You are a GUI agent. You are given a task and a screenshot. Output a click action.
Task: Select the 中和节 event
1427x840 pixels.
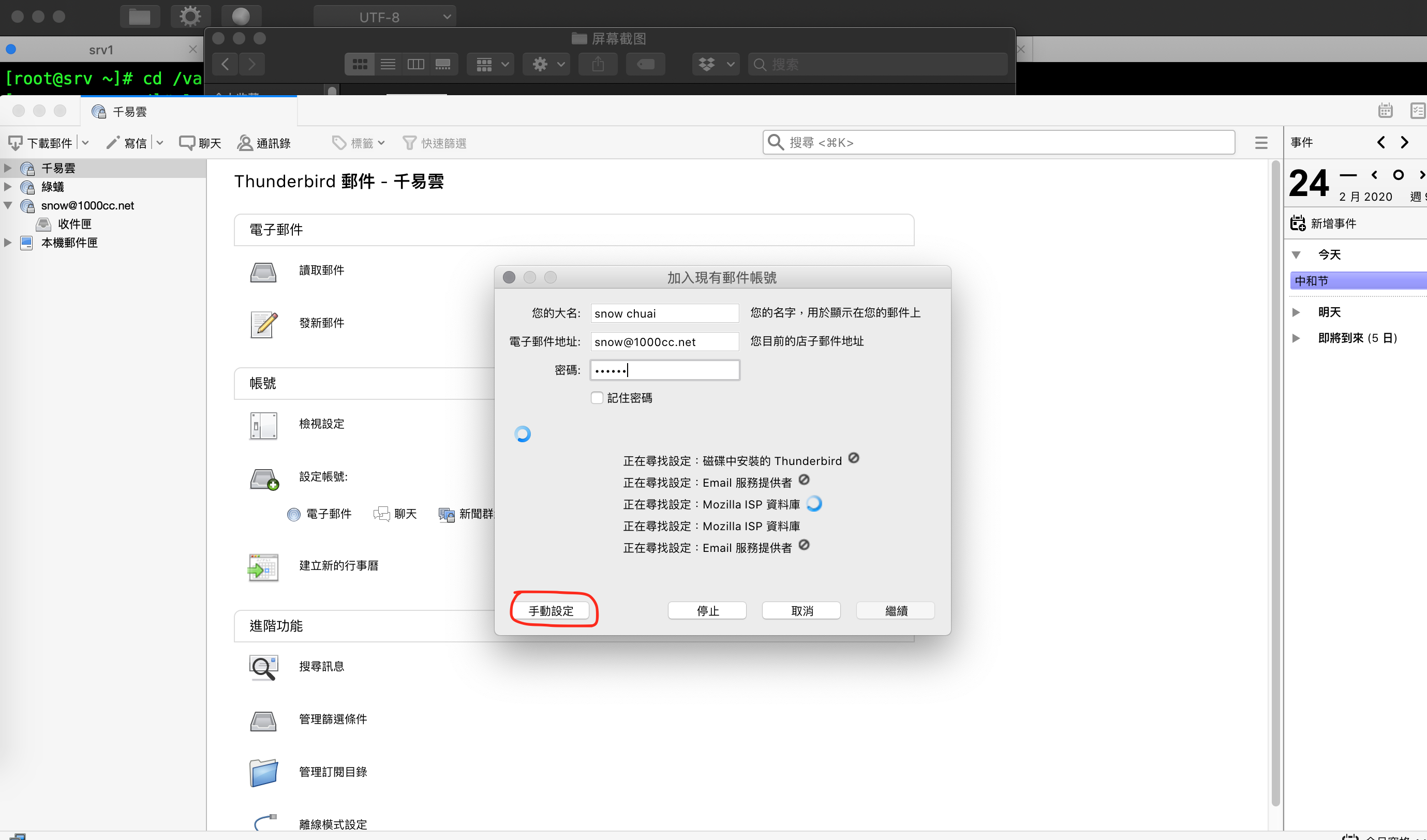pos(1359,281)
